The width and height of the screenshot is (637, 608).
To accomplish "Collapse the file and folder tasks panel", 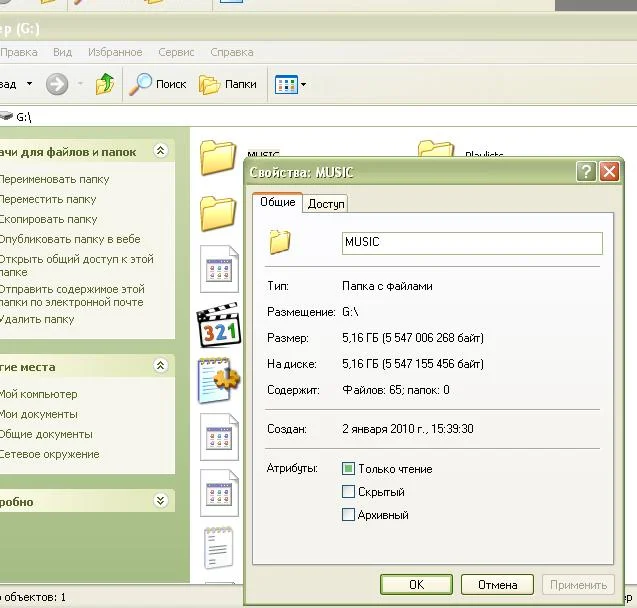I will pyautogui.click(x=160, y=152).
